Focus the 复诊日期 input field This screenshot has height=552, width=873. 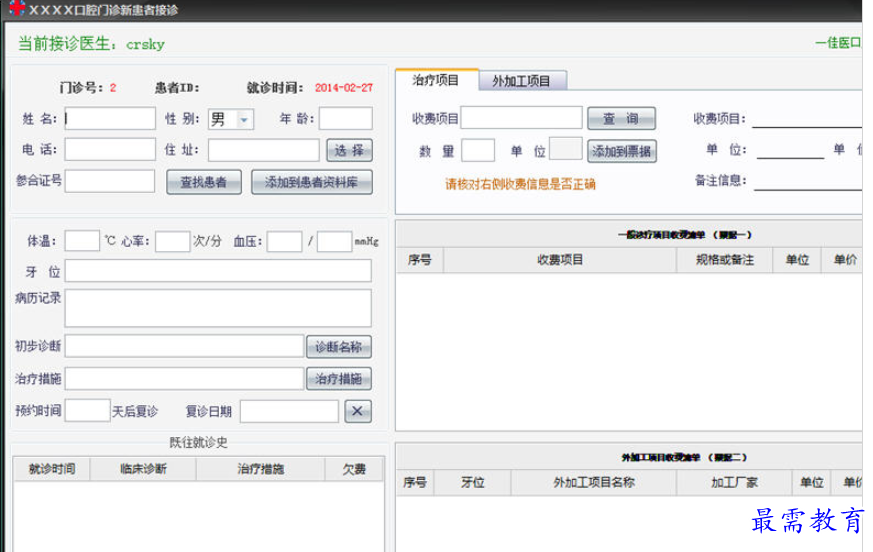(x=289, y=411)
